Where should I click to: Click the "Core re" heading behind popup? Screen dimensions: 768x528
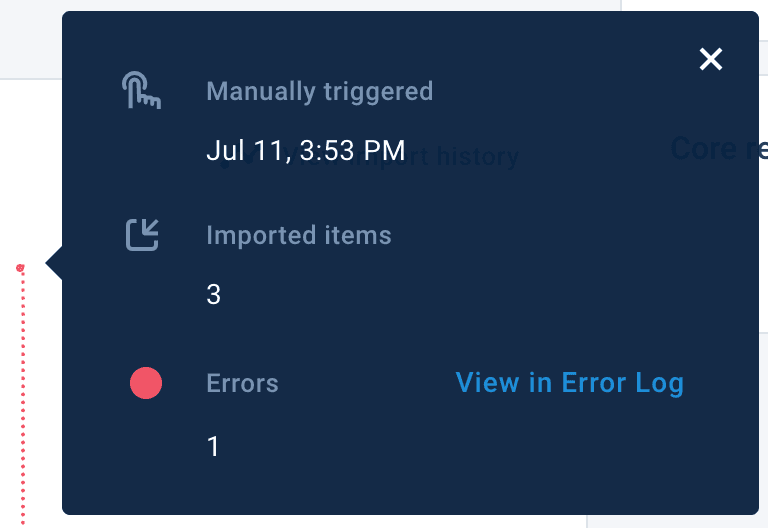click(718, 149)
